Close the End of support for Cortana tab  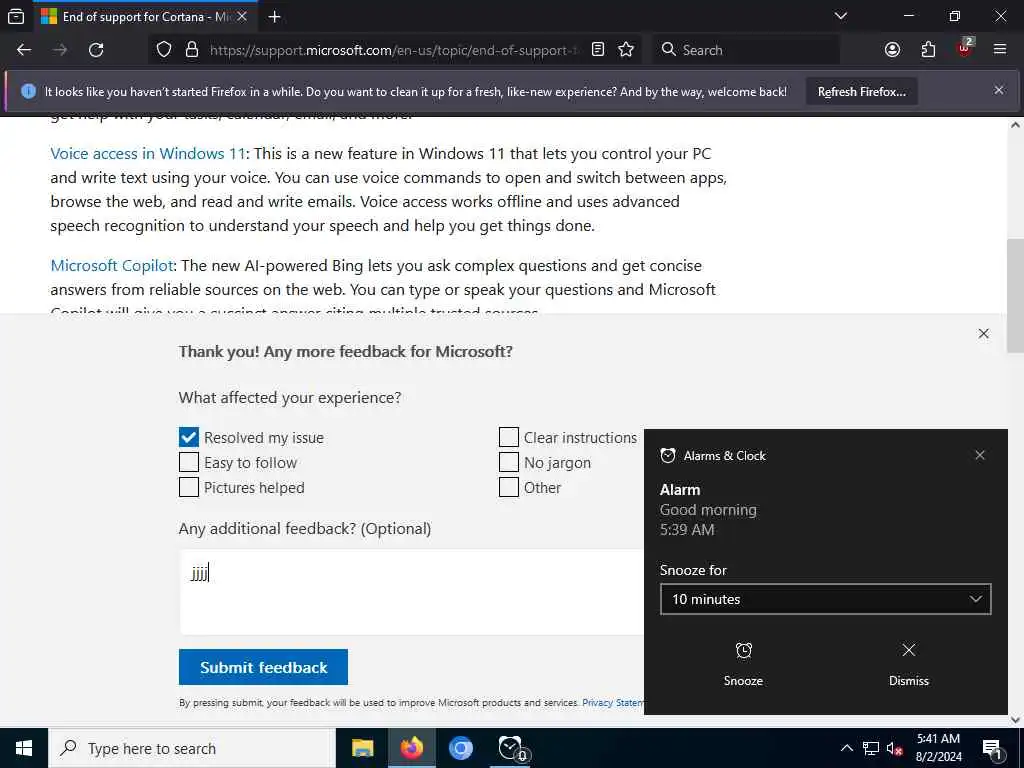click(x=242, y=16)
